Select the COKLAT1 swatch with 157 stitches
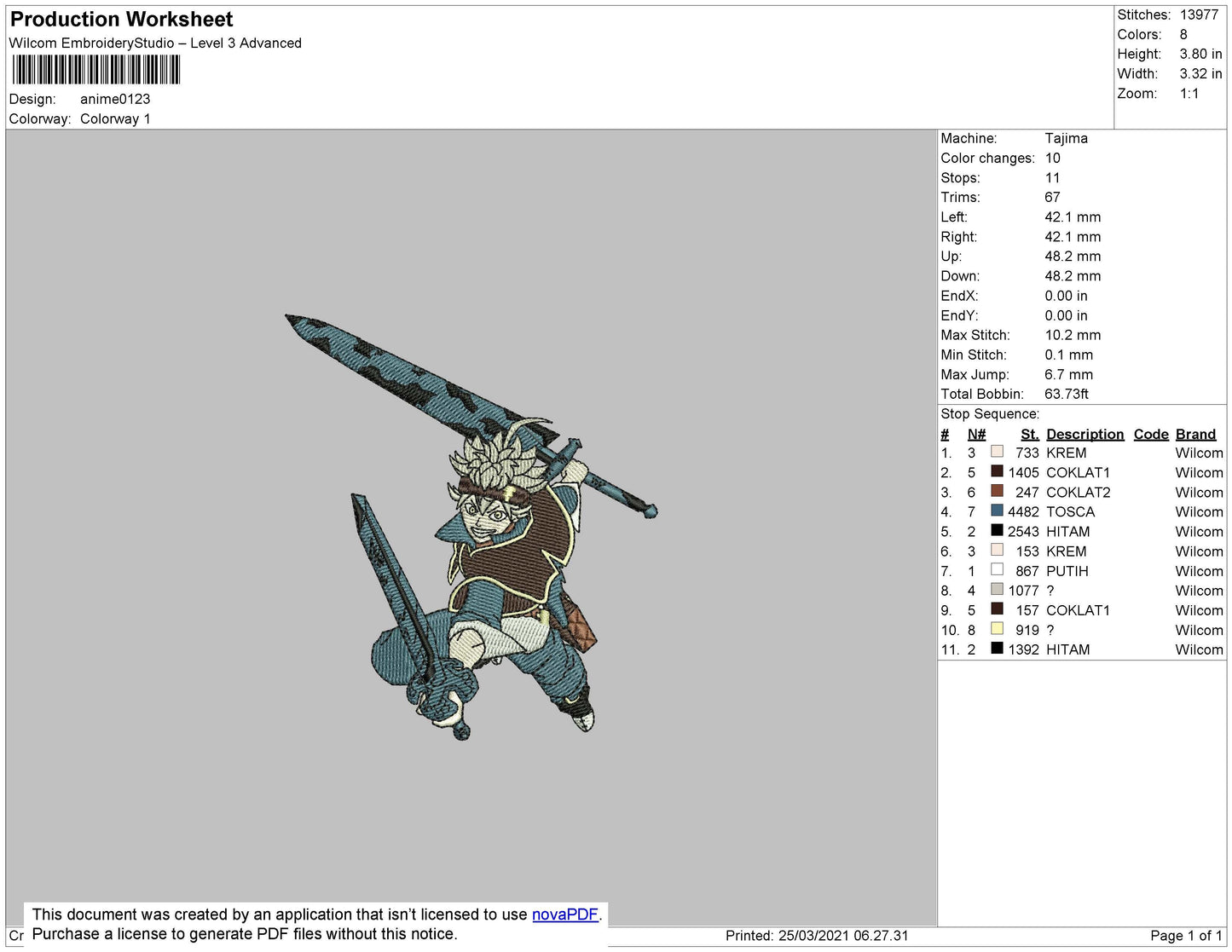Screen dimensions: 1232x952 997,609
